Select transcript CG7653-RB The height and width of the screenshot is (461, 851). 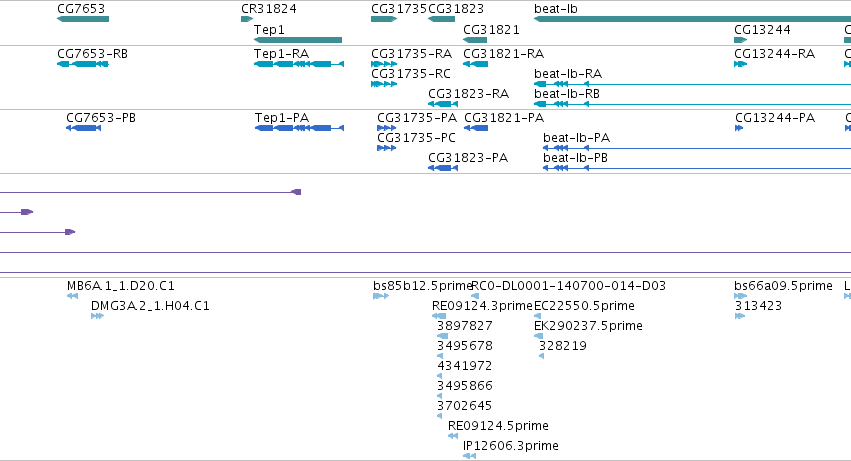[x=92, y=54]
